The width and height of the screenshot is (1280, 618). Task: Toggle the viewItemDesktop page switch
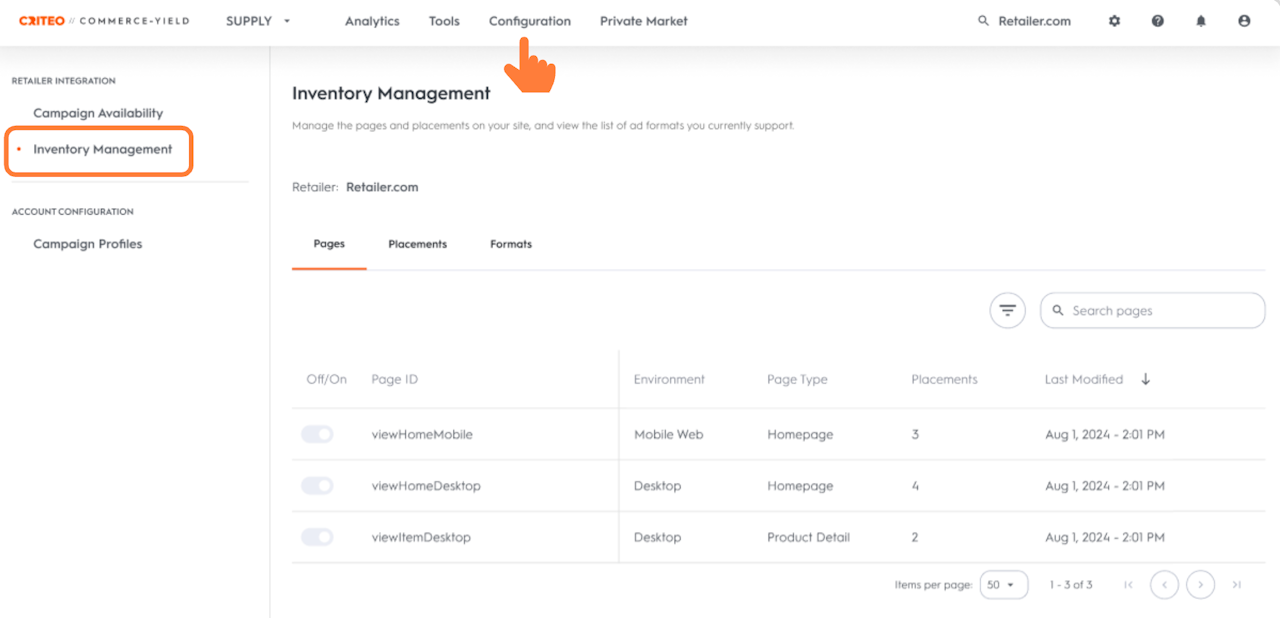[x=317, y=537]
